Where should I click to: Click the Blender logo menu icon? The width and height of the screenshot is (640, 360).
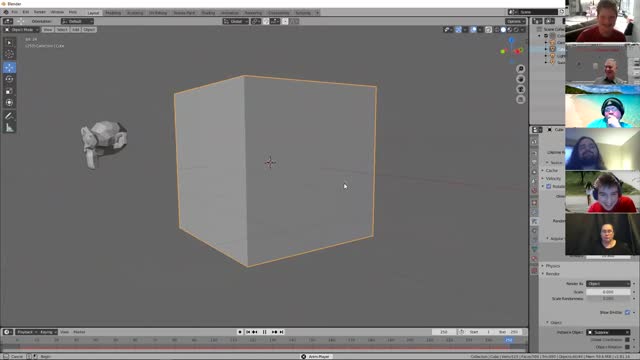5,12
